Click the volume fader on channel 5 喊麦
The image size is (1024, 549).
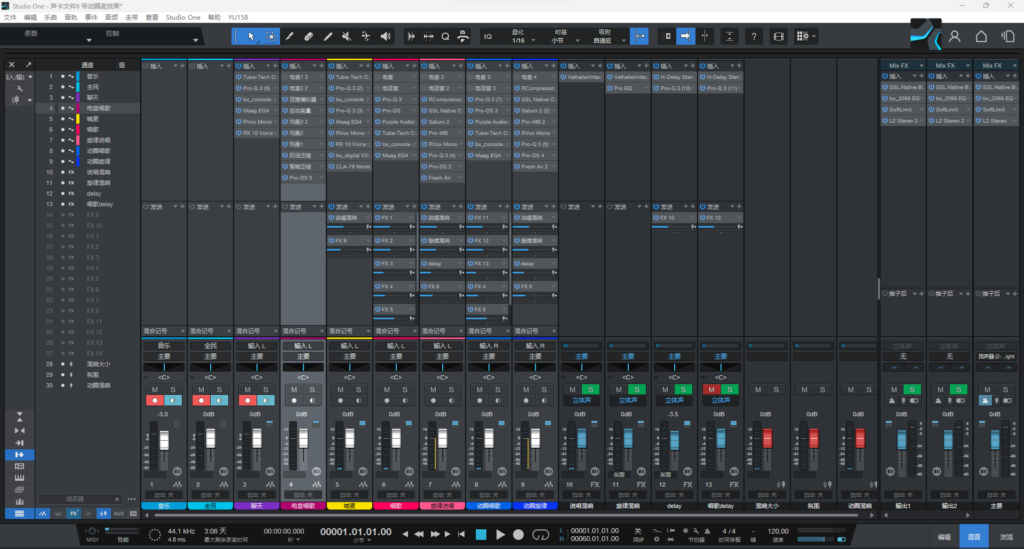[350, 438]
